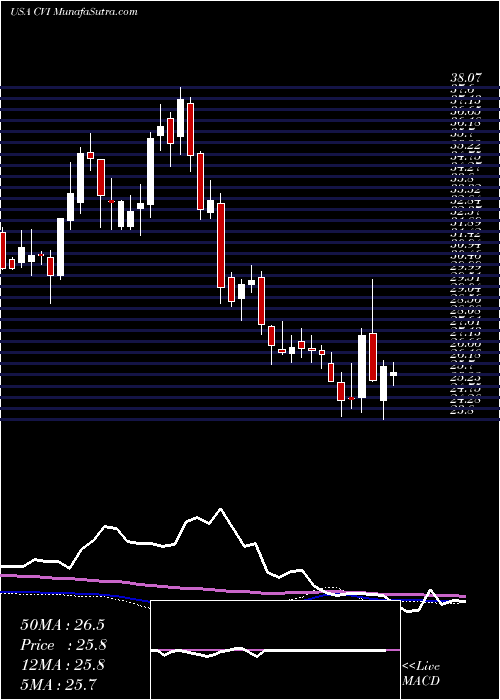Select the '50MA : 26.5' readout
The image size is (500, 700).
[x=62, y=625]
